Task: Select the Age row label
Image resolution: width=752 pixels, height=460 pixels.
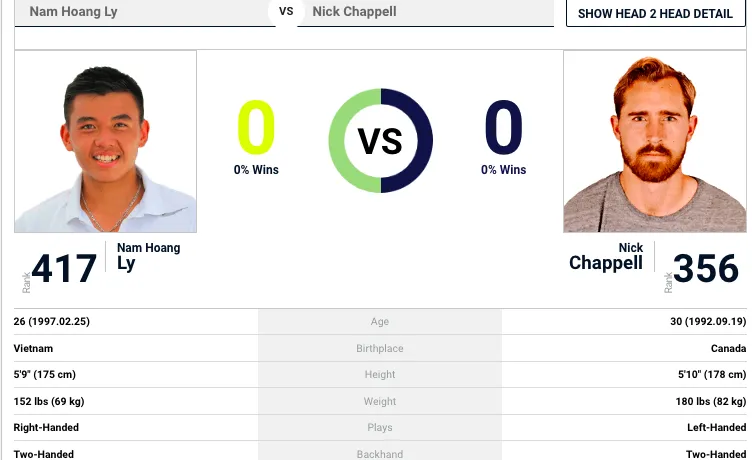Action: (x=380, y=322)
